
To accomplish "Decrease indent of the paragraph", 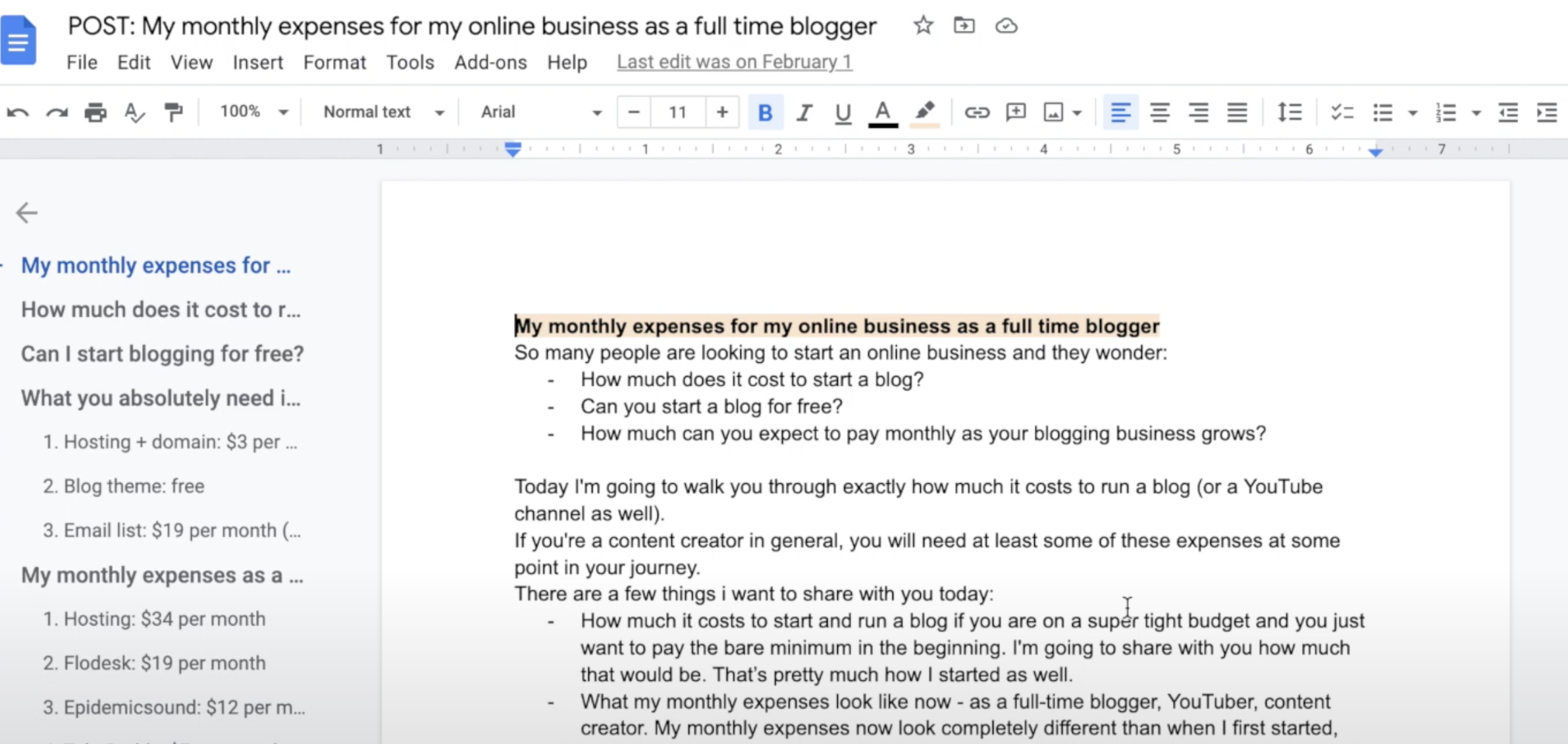I will coord(1508,113).
